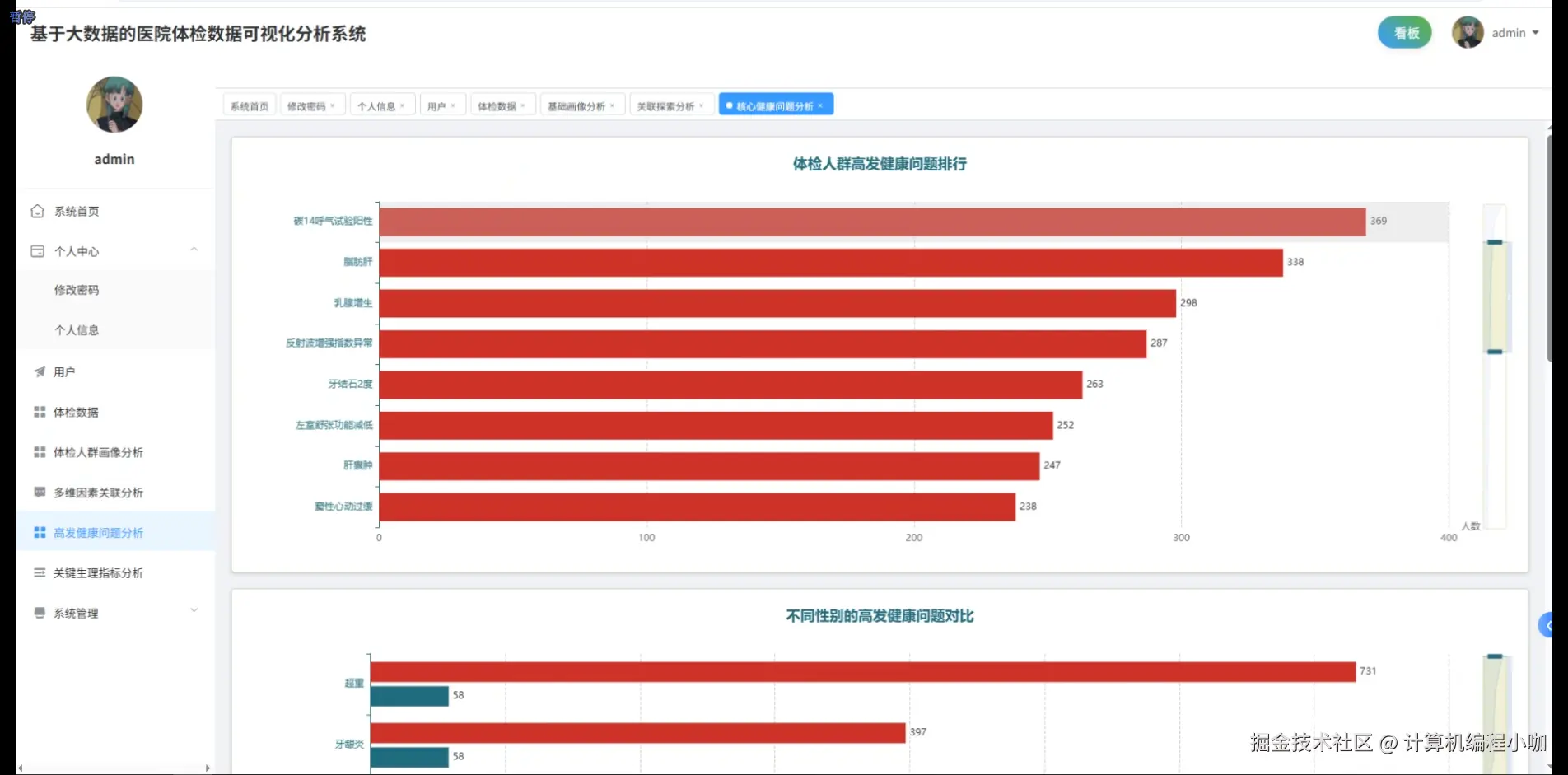
Task: Close the 关联探索分析 tab with its x
Action: tap(701, 106)
